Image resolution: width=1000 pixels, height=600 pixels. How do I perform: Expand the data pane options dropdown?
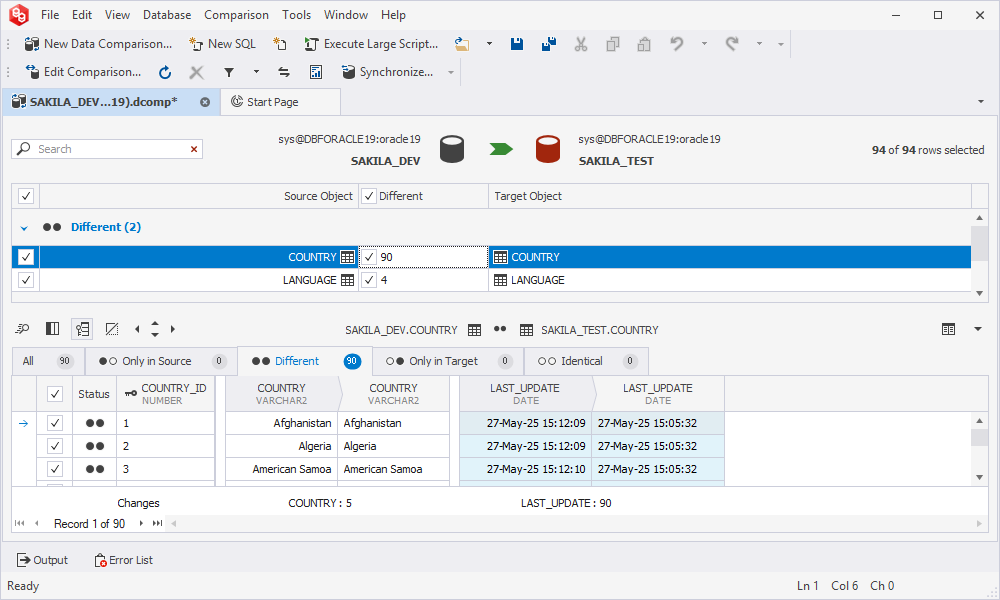click(x=978, y=329)
